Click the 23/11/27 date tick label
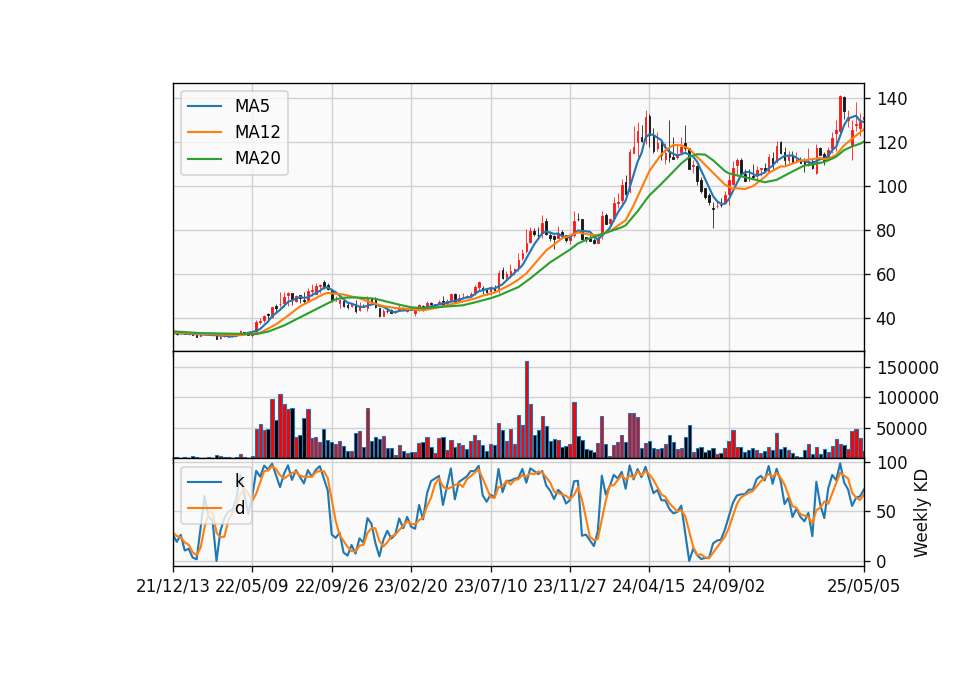 coord(570,586)
